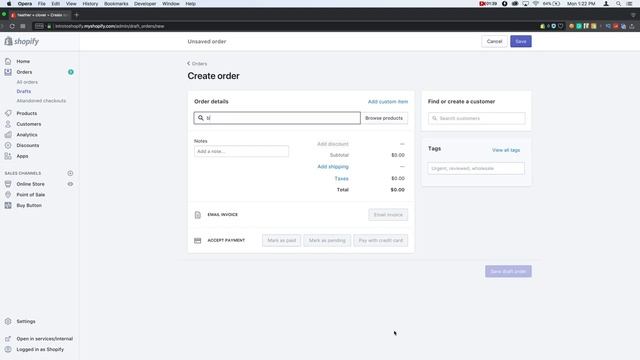Click the browser address bar
Viewport: 640px width, 360px height.
pos(286,26)
